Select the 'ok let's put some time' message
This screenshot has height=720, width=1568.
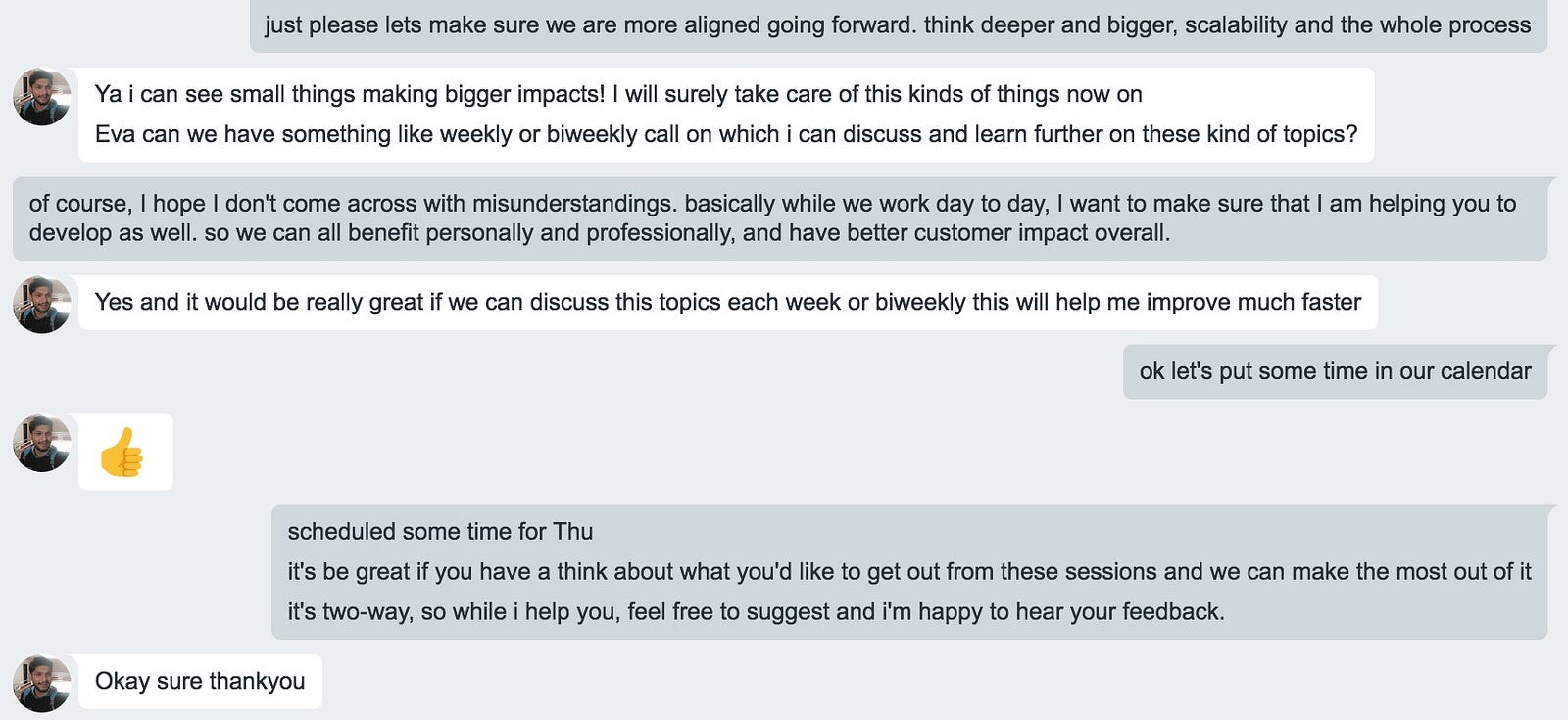(1335, 371)
